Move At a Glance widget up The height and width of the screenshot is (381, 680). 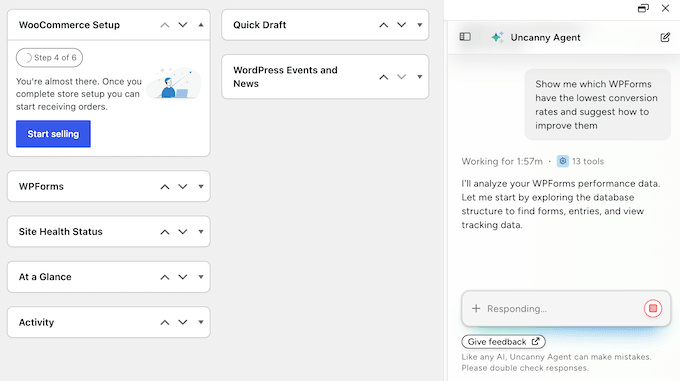point(165,277)
